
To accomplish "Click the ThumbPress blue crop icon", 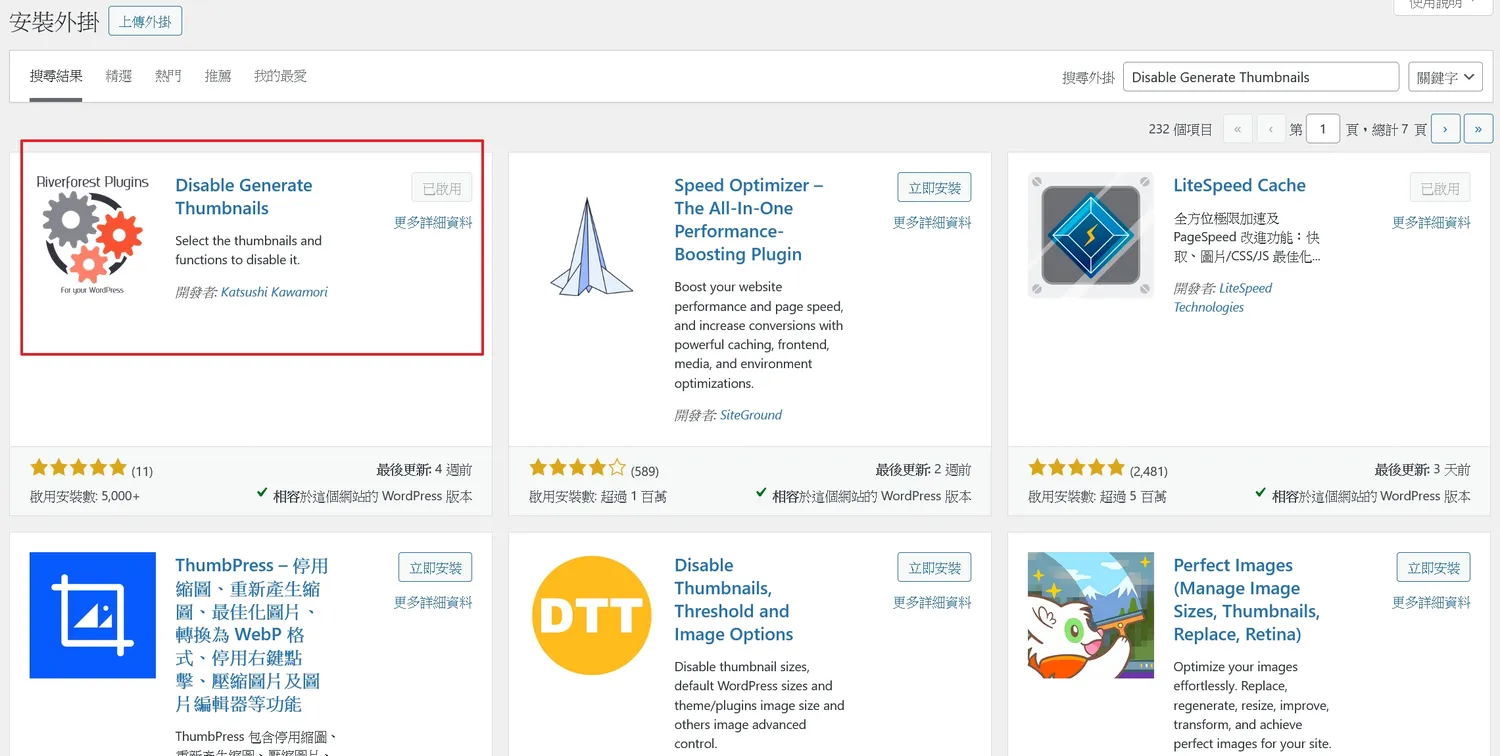I will pos(92,615).
